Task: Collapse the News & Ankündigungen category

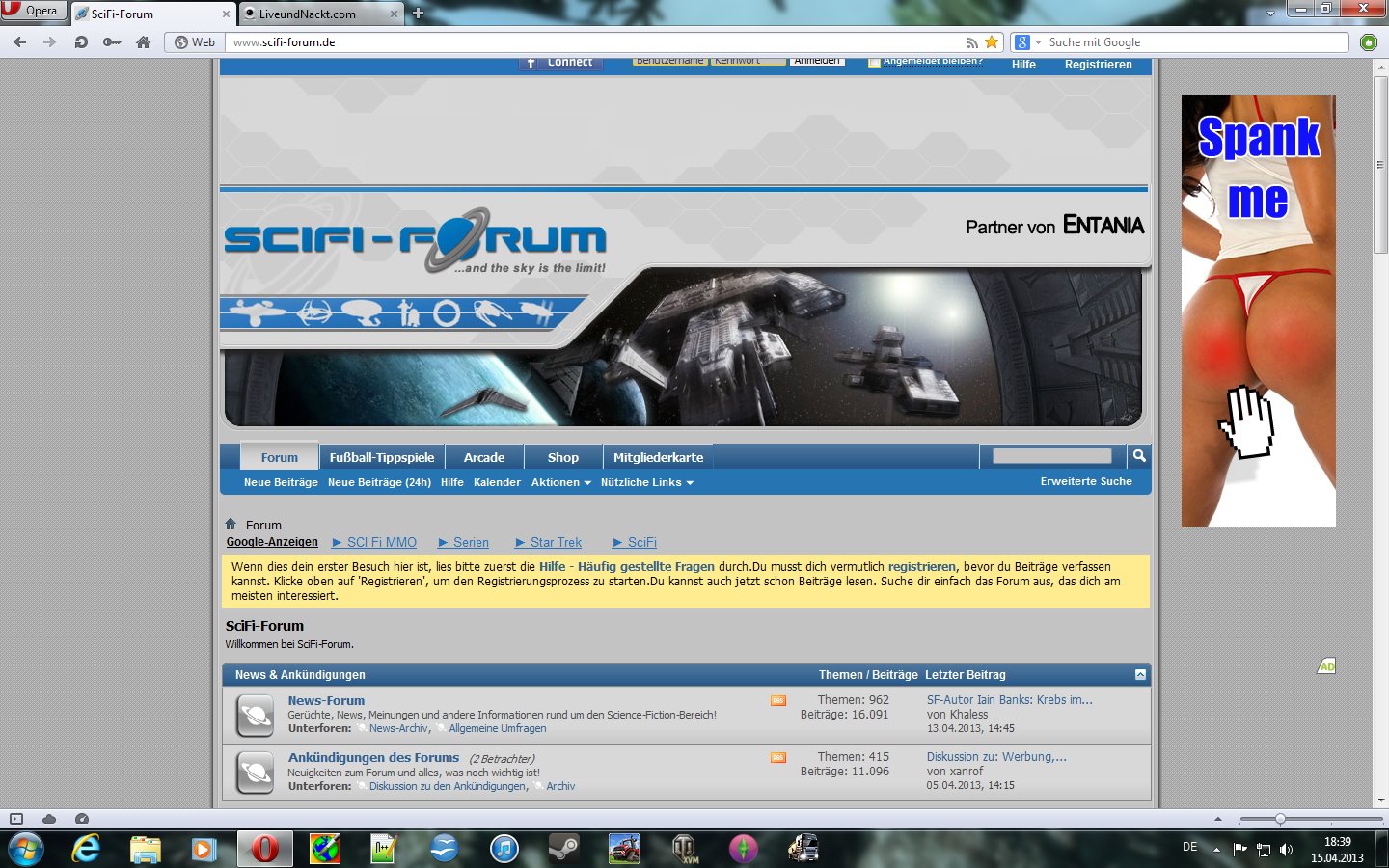Action: click(x=1140, y=675)
